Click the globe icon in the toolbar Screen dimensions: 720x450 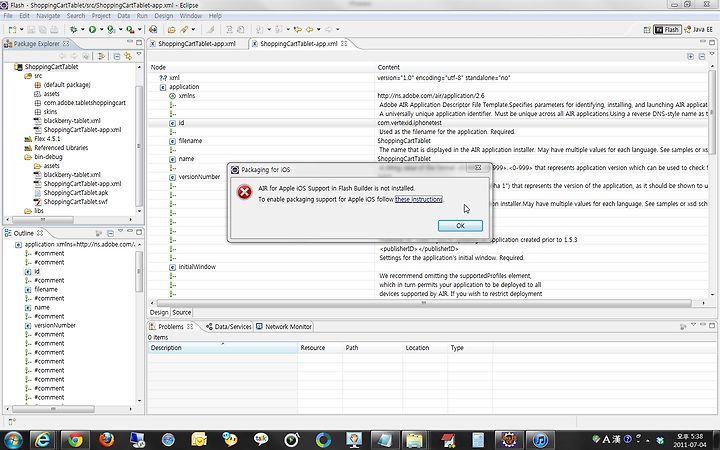[x=153, y=29]
